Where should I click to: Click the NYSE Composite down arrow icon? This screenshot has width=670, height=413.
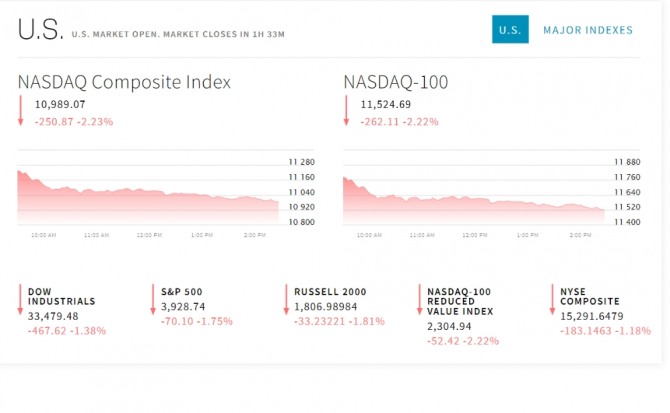coord(552,300)
